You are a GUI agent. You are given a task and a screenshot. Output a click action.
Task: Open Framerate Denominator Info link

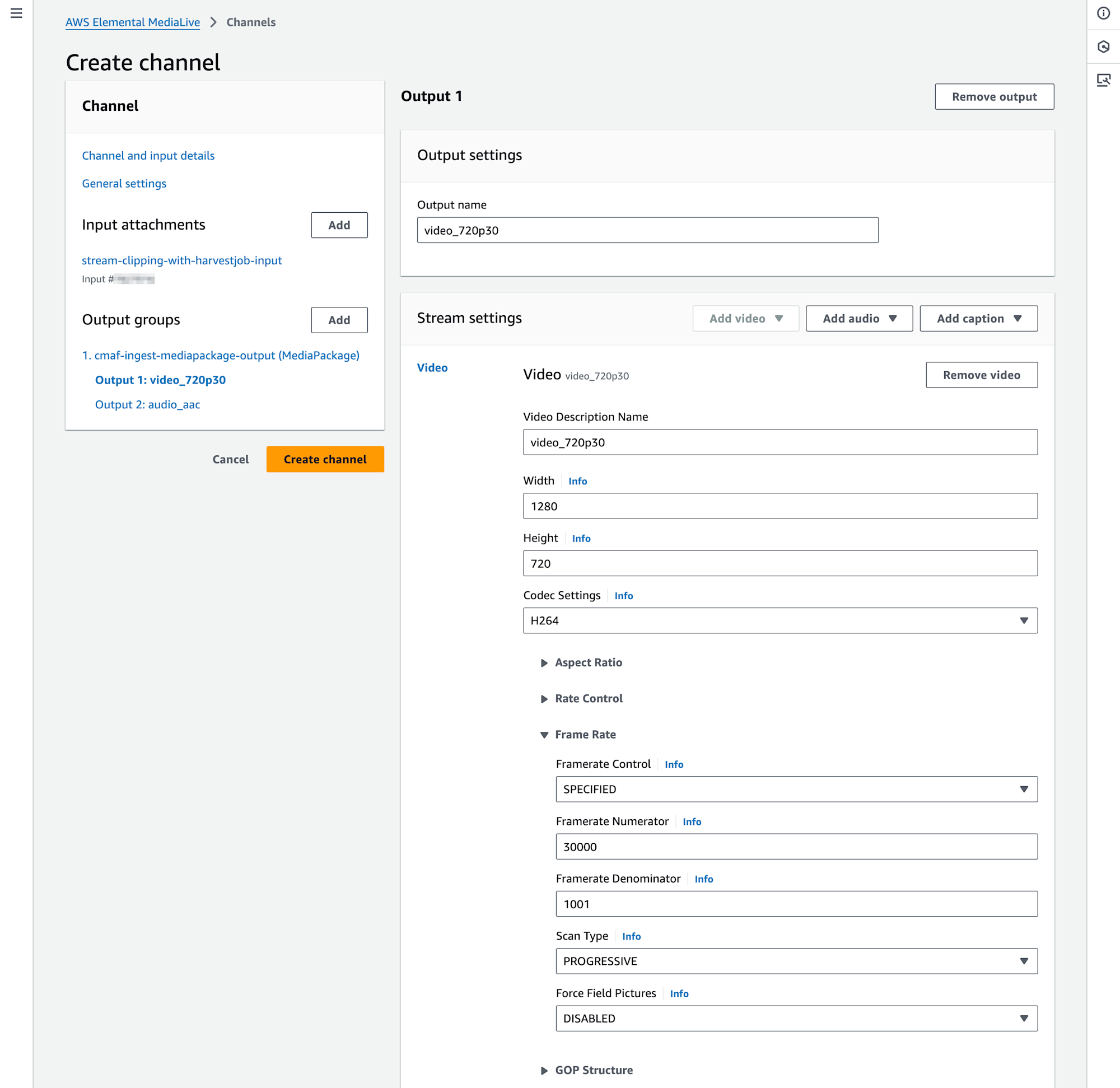click(703, 879)
